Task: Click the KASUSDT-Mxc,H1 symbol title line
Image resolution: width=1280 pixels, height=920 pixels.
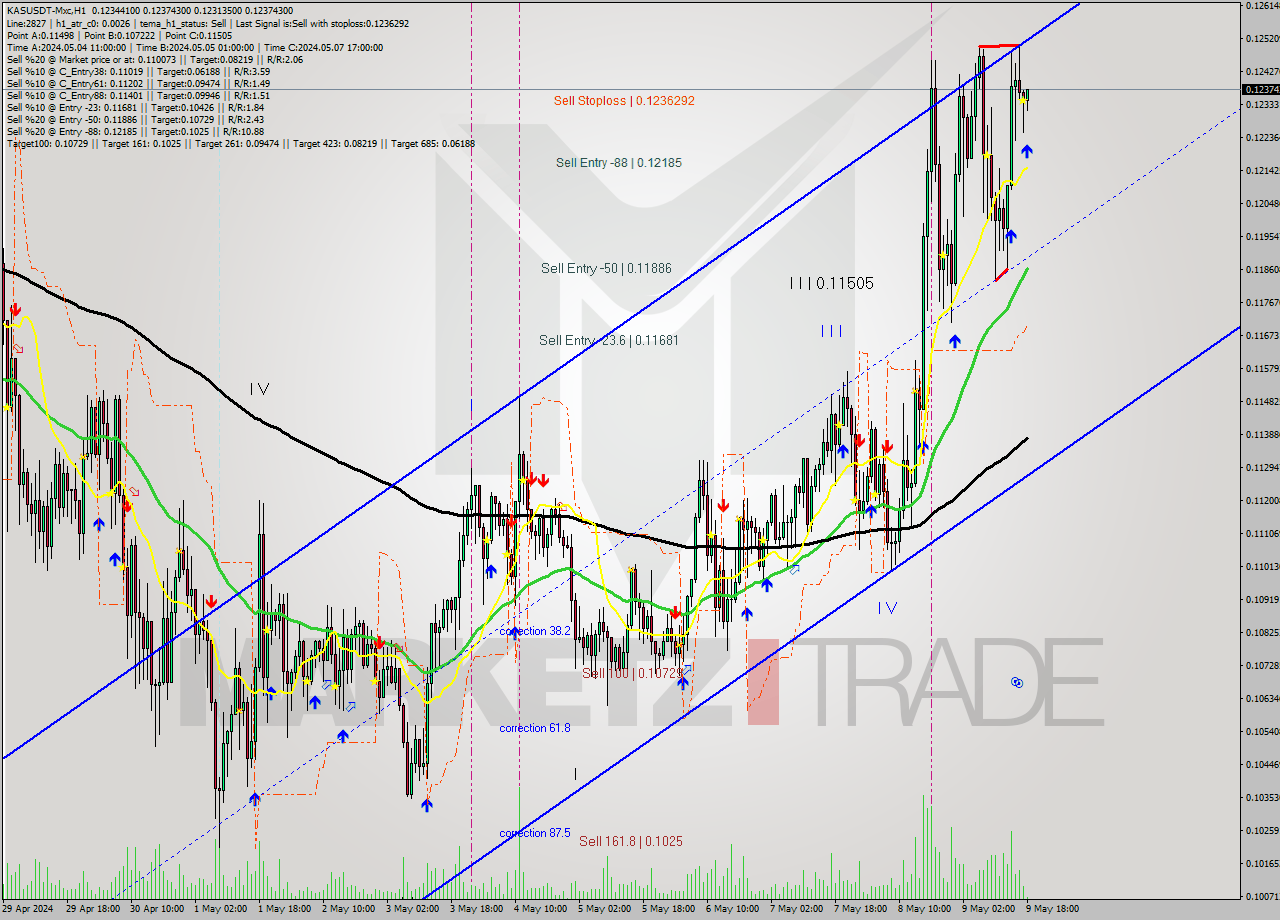Action: tap(149, 11)
